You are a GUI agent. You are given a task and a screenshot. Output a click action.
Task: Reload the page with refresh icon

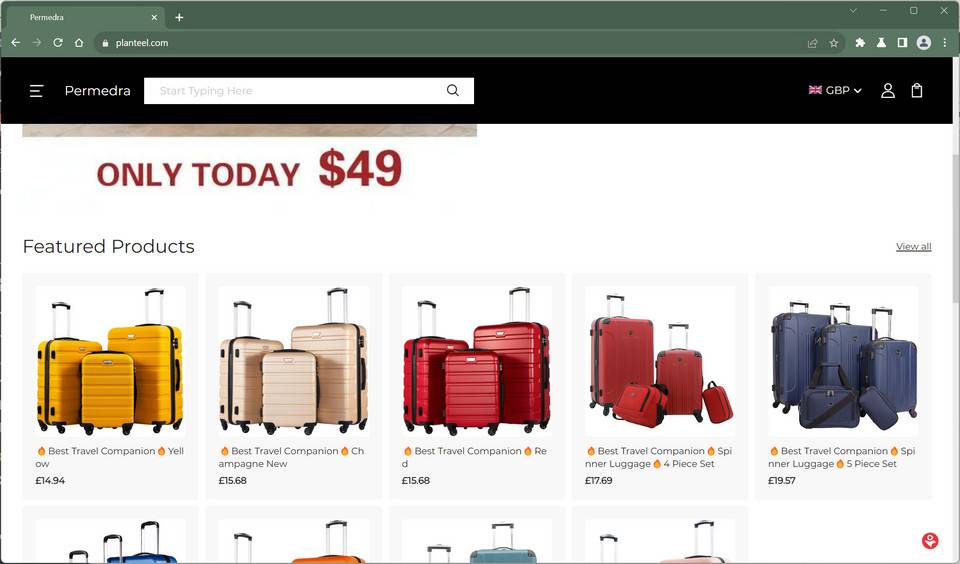click(x=58, y=43)
